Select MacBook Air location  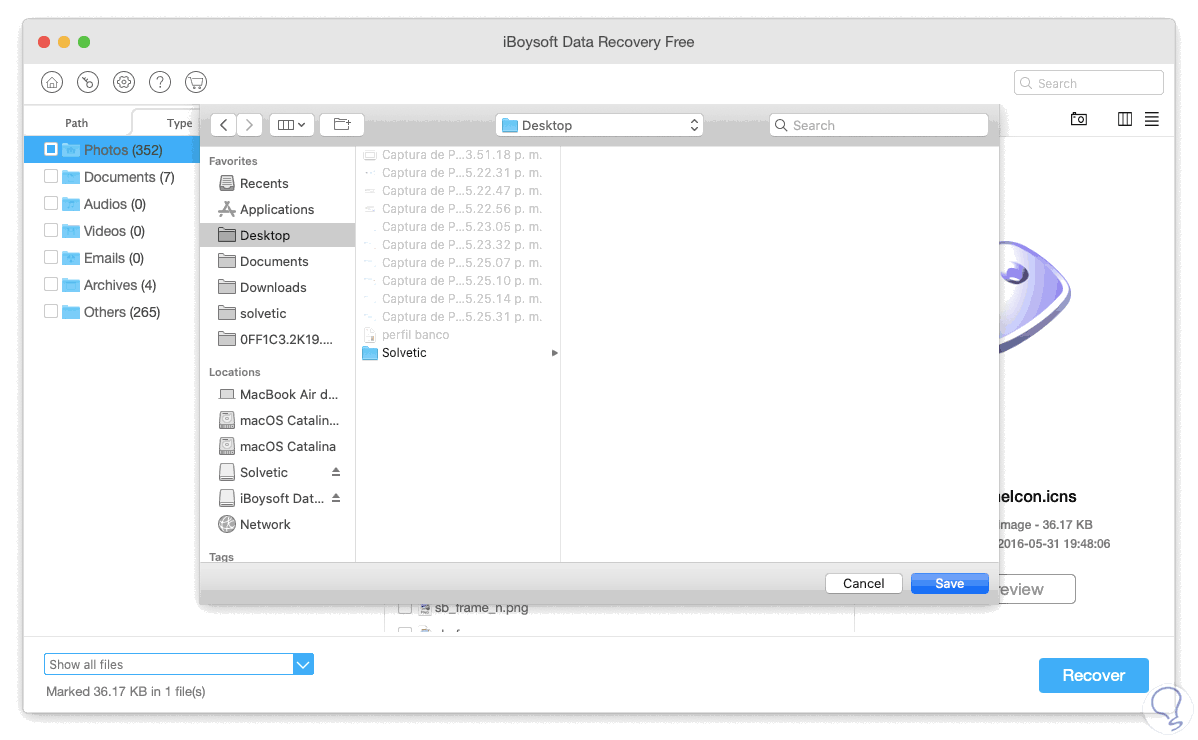(x=277, y=394)
